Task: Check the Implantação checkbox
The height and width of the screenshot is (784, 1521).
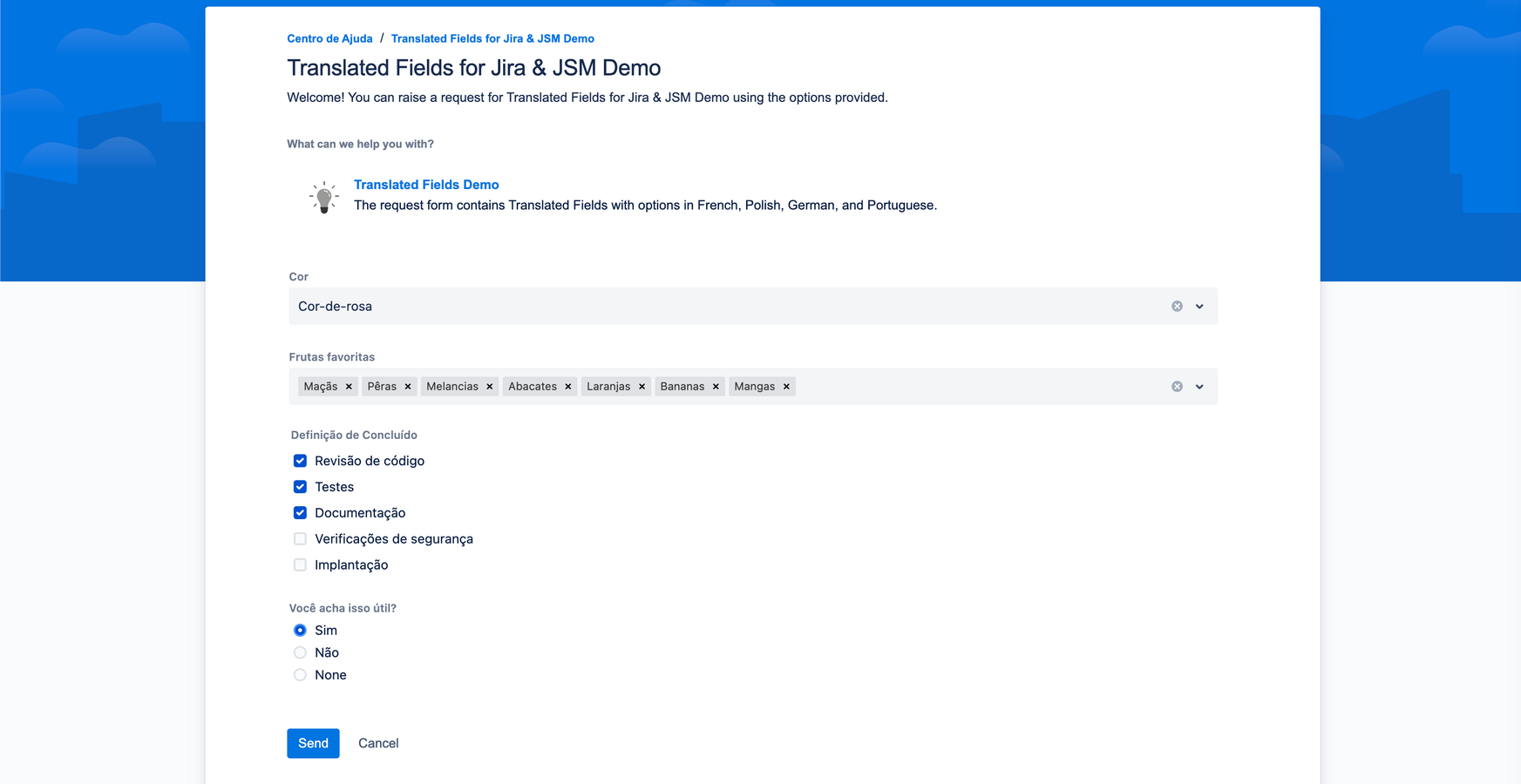Action: (x=300, y=565)
